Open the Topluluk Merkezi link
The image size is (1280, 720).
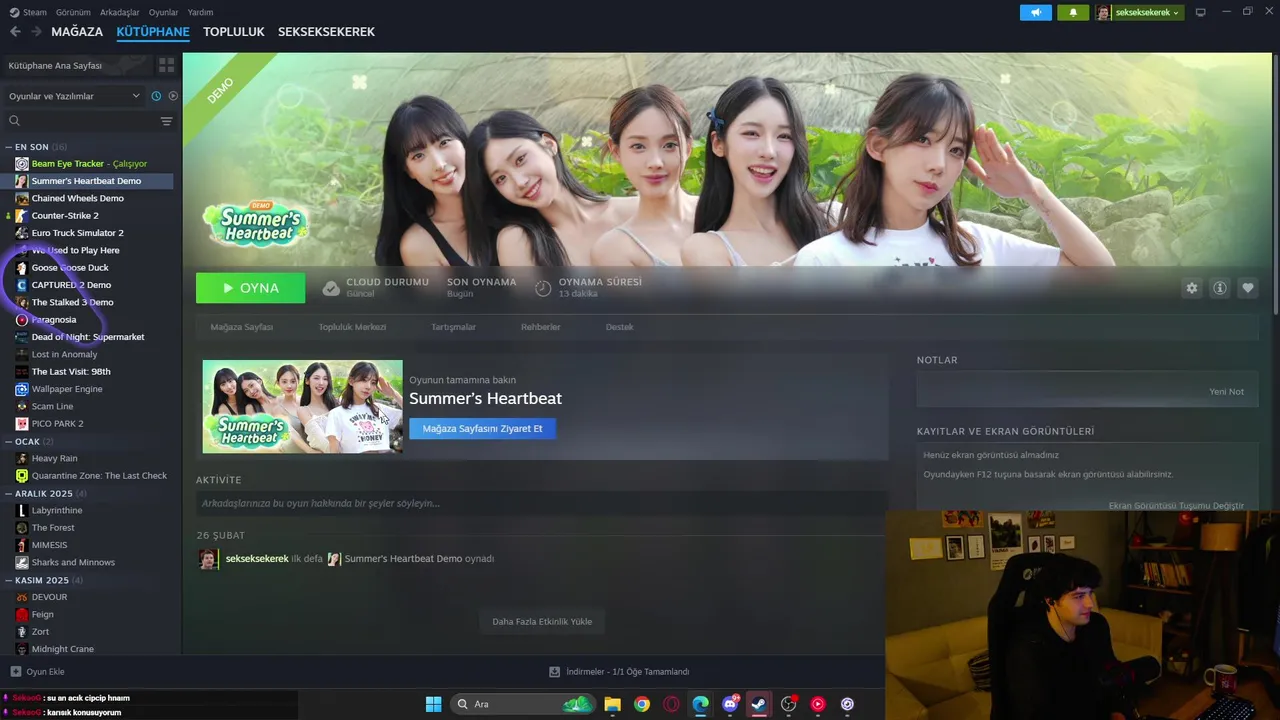coord(352,327)
